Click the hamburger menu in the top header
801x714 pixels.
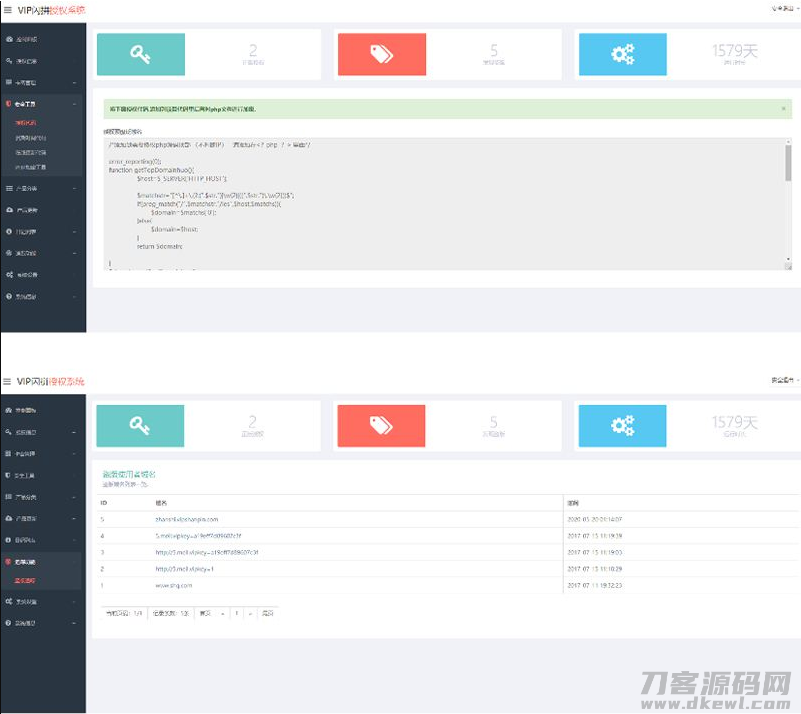8,9
